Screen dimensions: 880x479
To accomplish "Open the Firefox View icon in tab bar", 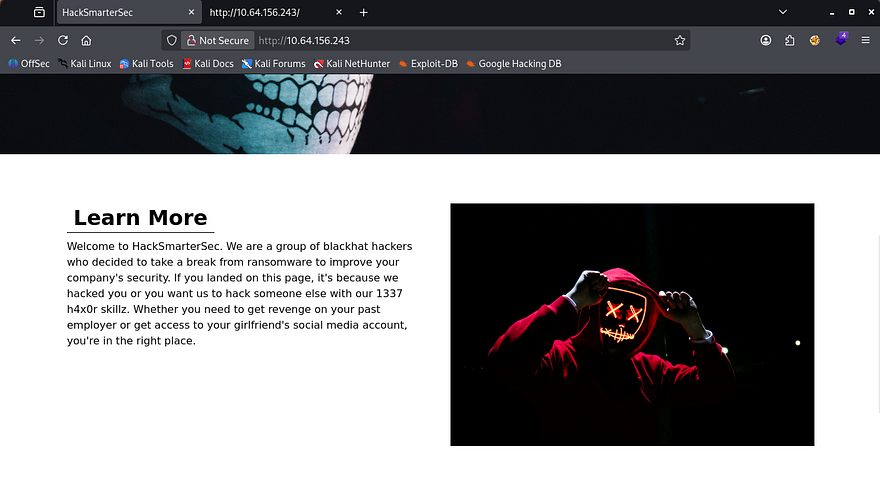I will (x=39, y=12).
